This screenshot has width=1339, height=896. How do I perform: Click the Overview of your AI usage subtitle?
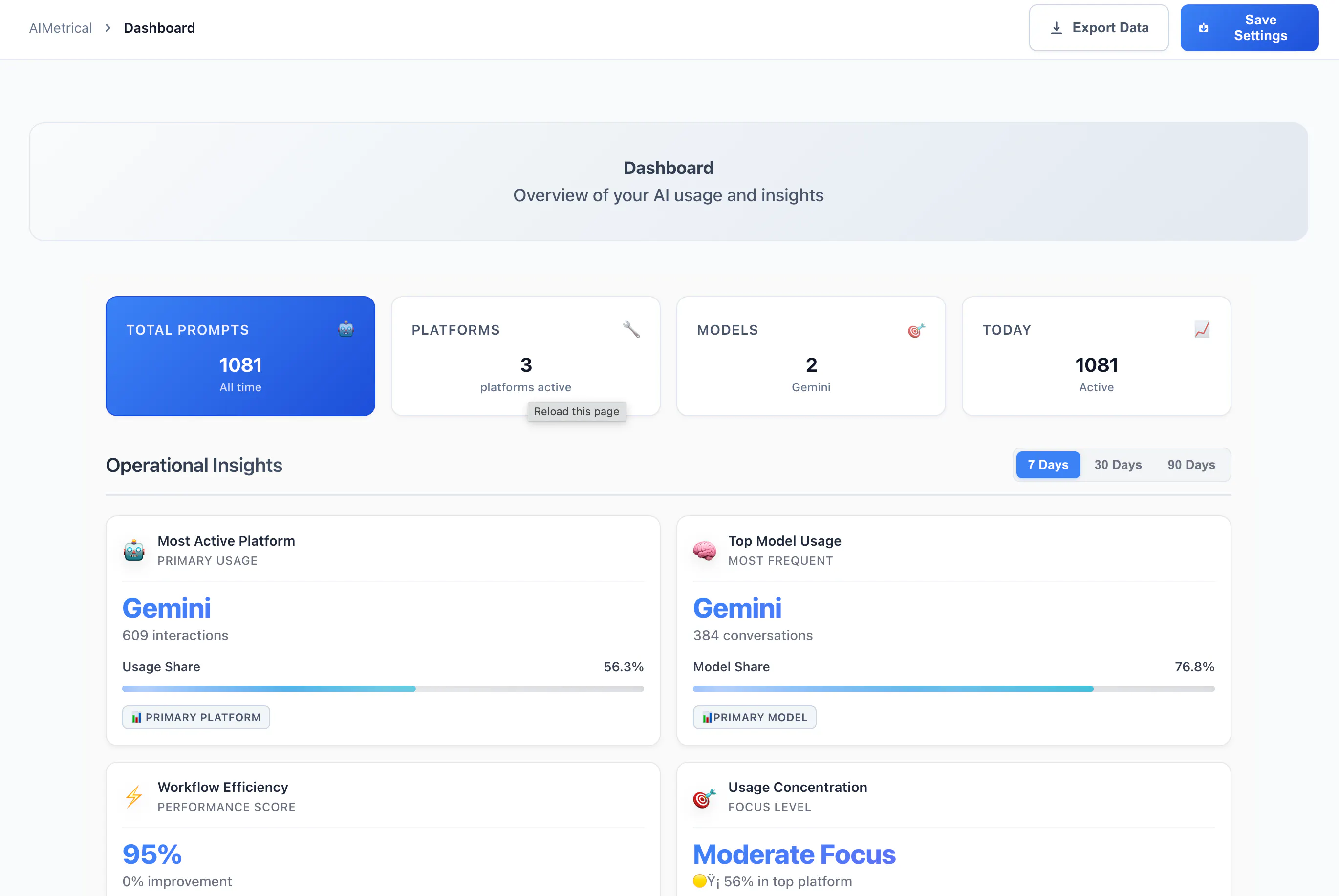point(669,195)
